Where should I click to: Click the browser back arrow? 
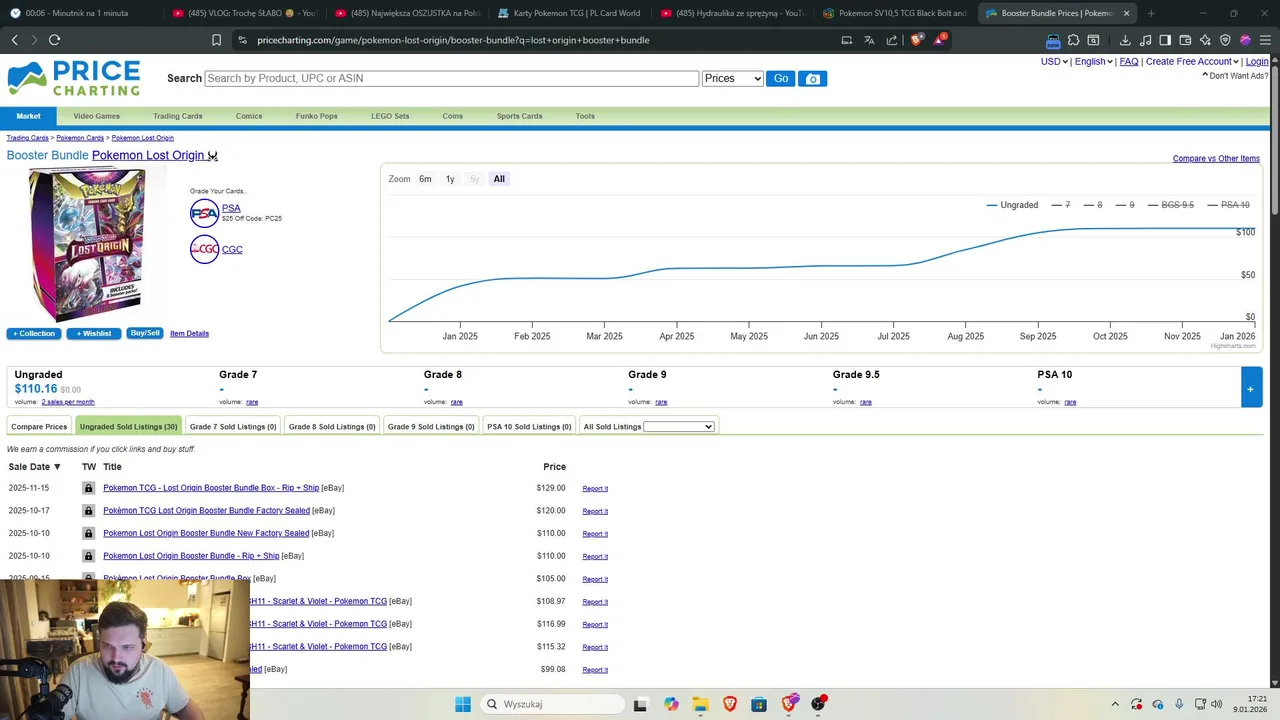click(x=14, y=40)
